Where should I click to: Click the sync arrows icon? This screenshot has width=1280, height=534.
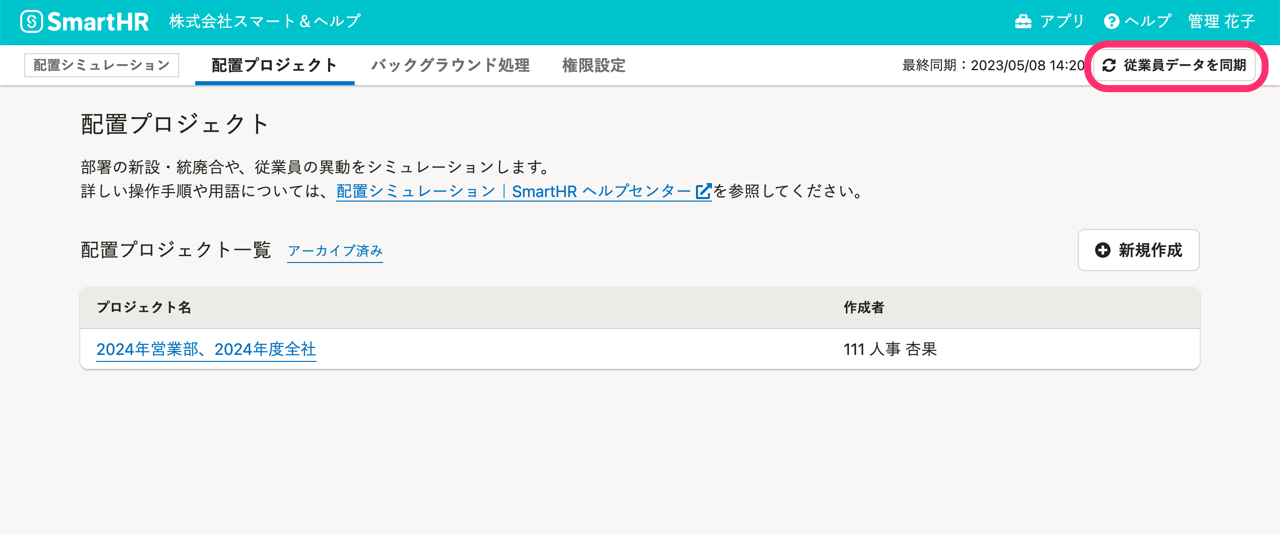(x=1109, y=66)
